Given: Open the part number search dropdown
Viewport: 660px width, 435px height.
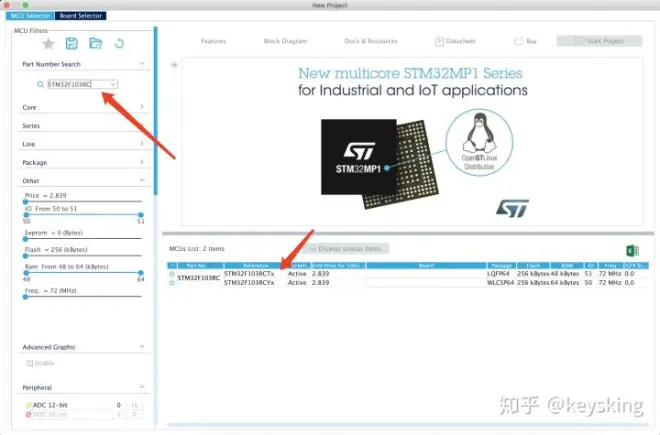Looking at the screenshot, I should point(113,84).
